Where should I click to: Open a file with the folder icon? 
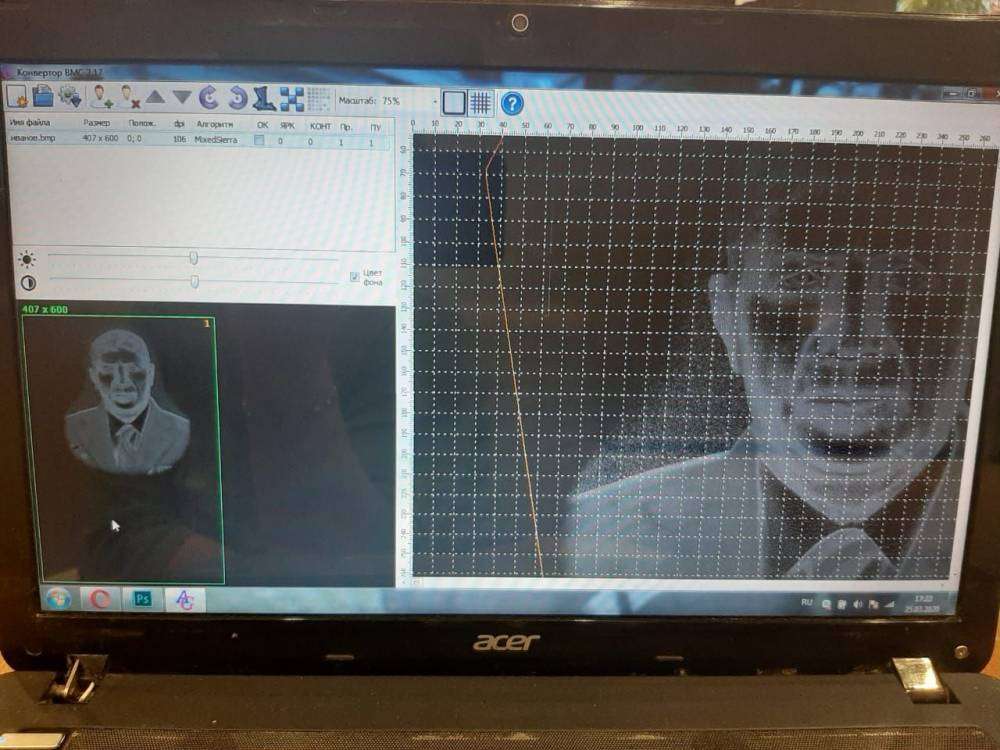[x=43, y=96]
